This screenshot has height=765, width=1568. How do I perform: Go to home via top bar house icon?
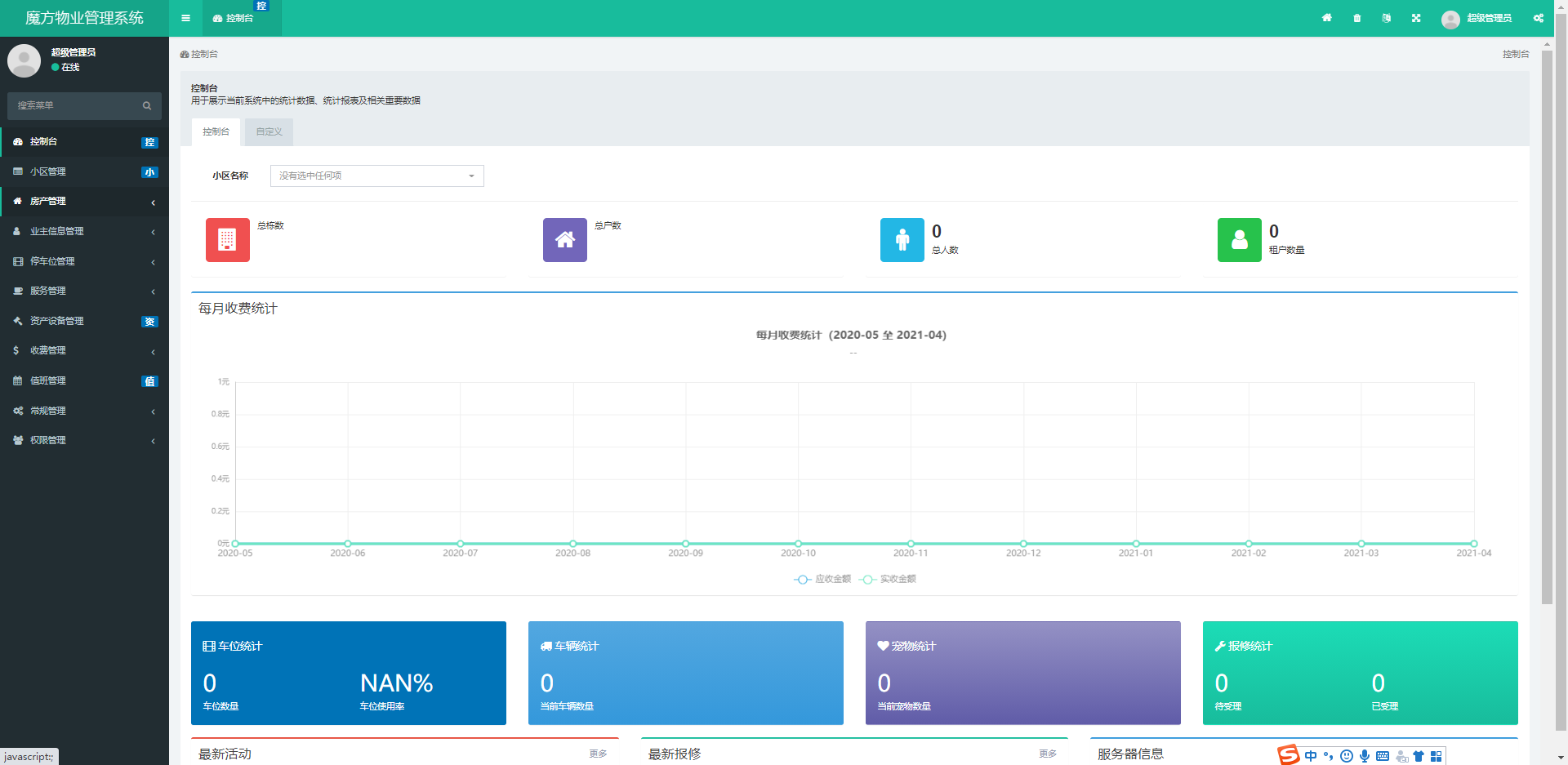click(1327, 18)
